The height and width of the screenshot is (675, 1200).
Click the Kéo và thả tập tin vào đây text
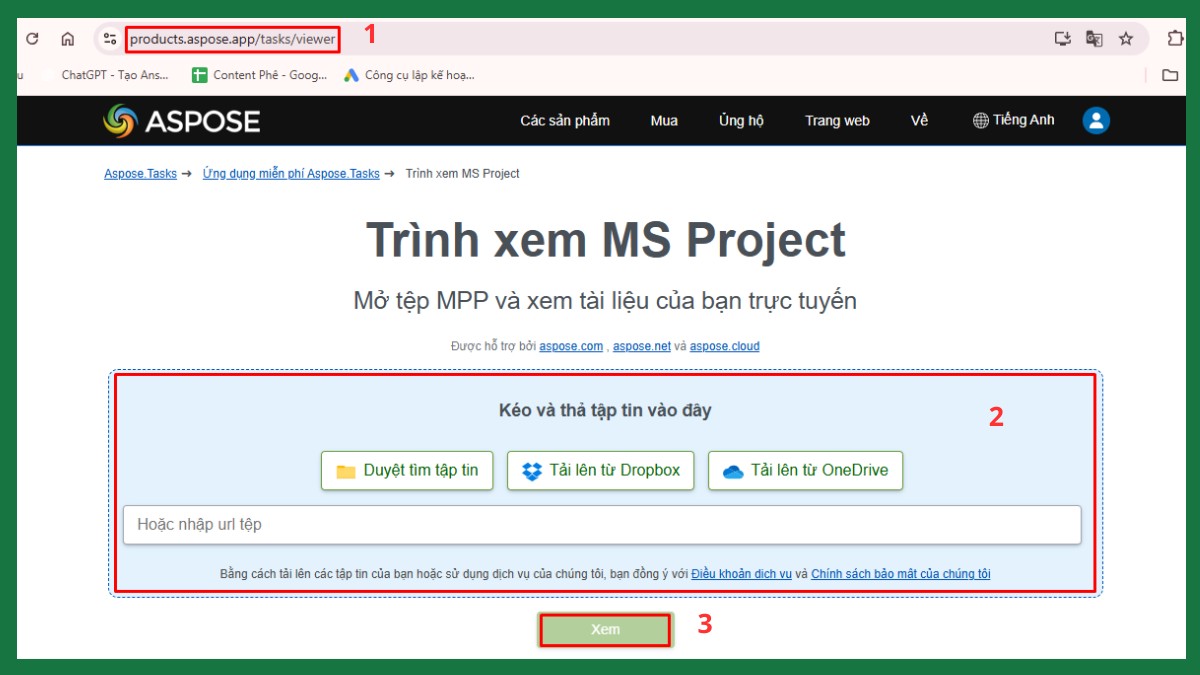605,411
